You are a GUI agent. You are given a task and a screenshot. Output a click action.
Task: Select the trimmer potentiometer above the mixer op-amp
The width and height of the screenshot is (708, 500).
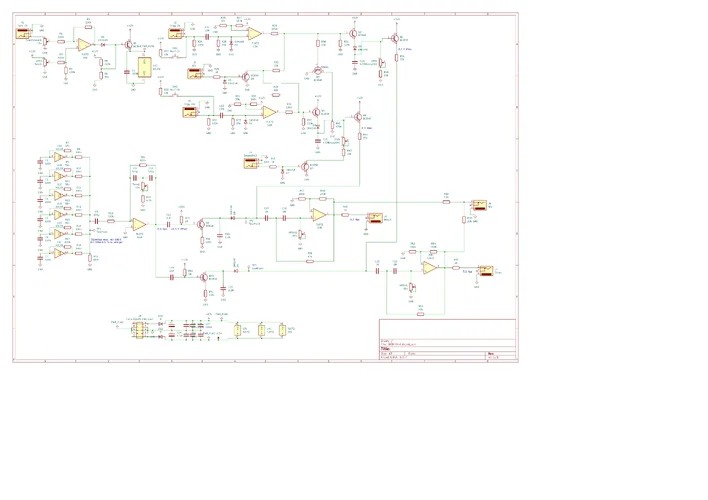tap(144, 186)
